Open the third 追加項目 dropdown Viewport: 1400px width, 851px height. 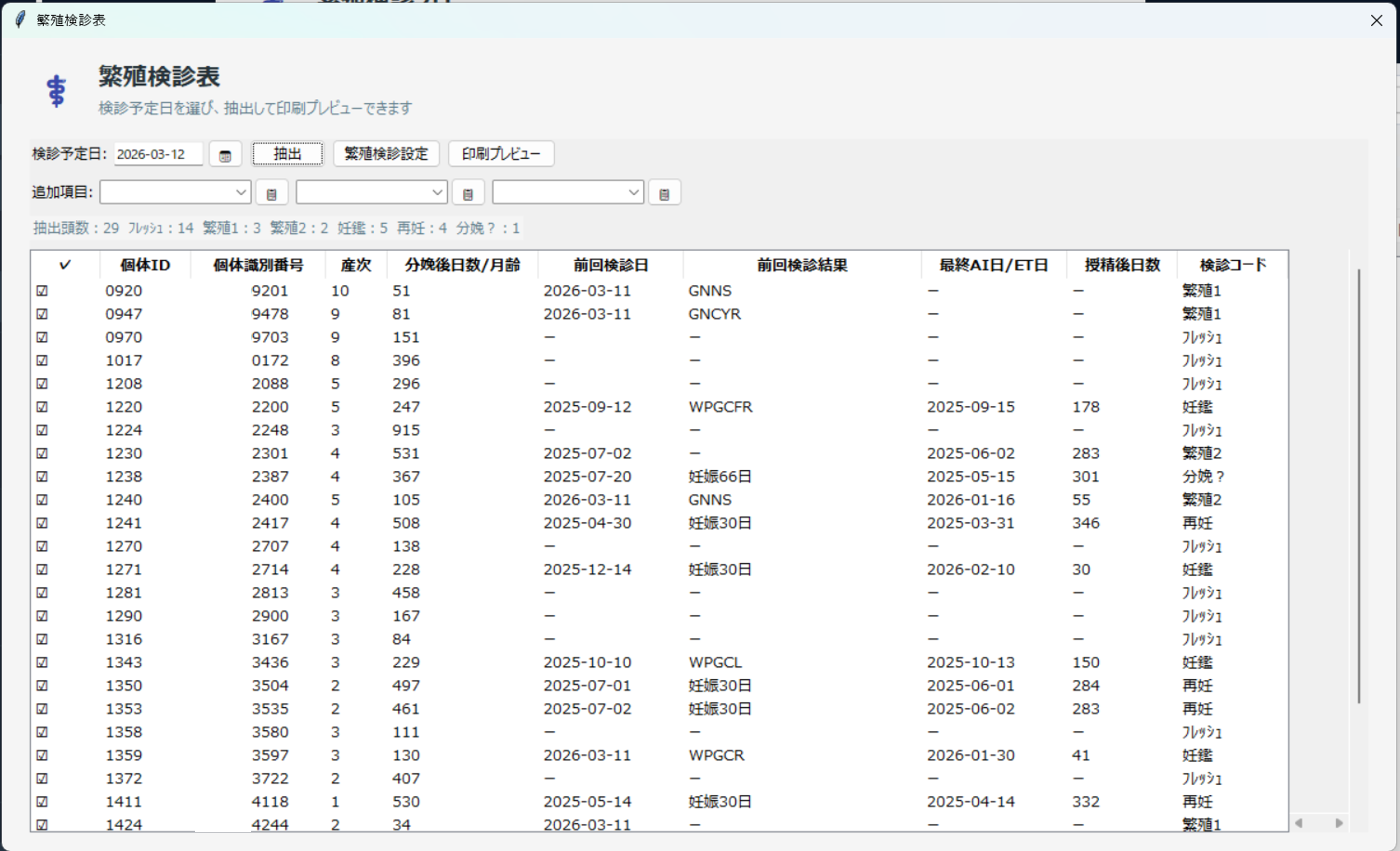coord(568,193)
